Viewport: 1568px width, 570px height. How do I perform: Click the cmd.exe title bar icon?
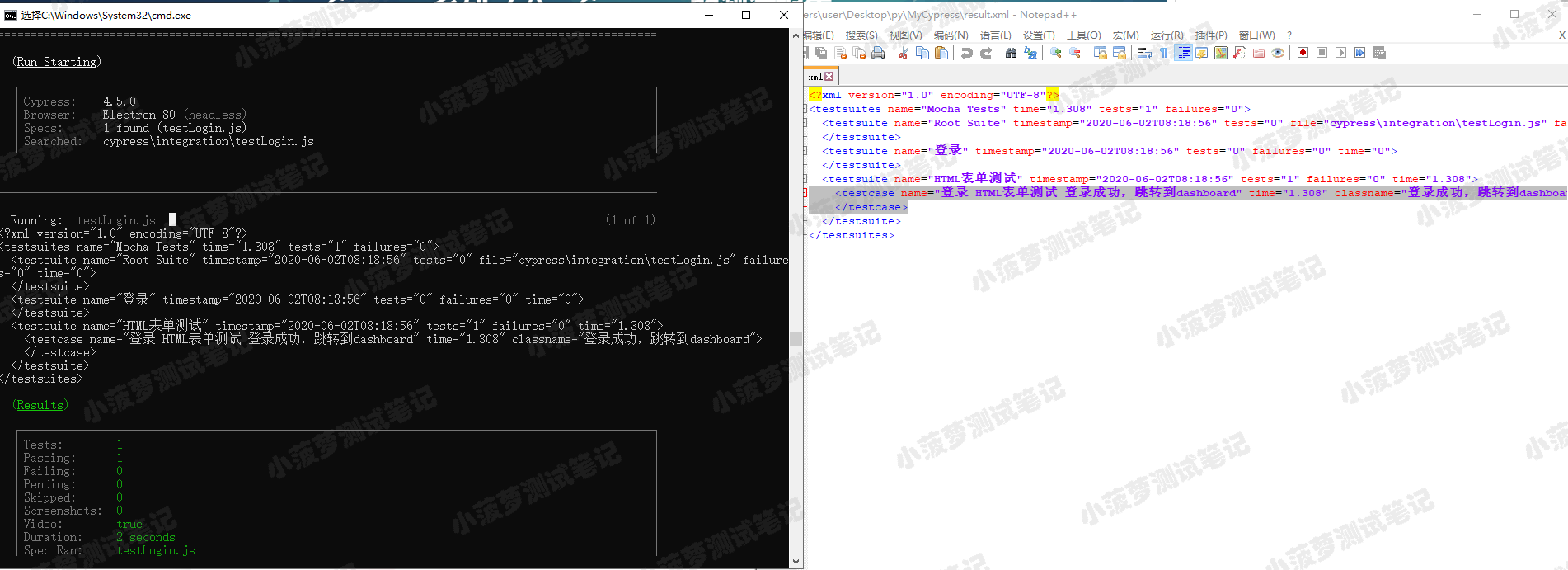click(11, 15)
